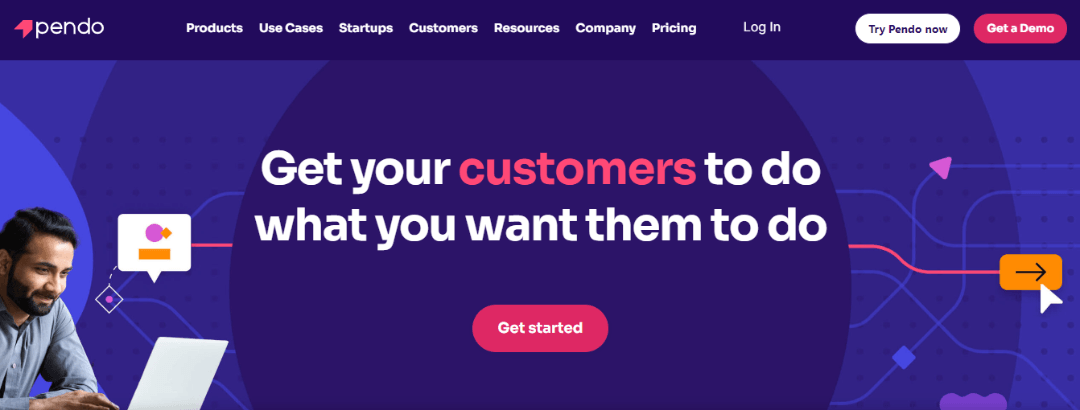Click the solid blue diamond shape
Screen dimensions: 1080x410
pos(904,357)
